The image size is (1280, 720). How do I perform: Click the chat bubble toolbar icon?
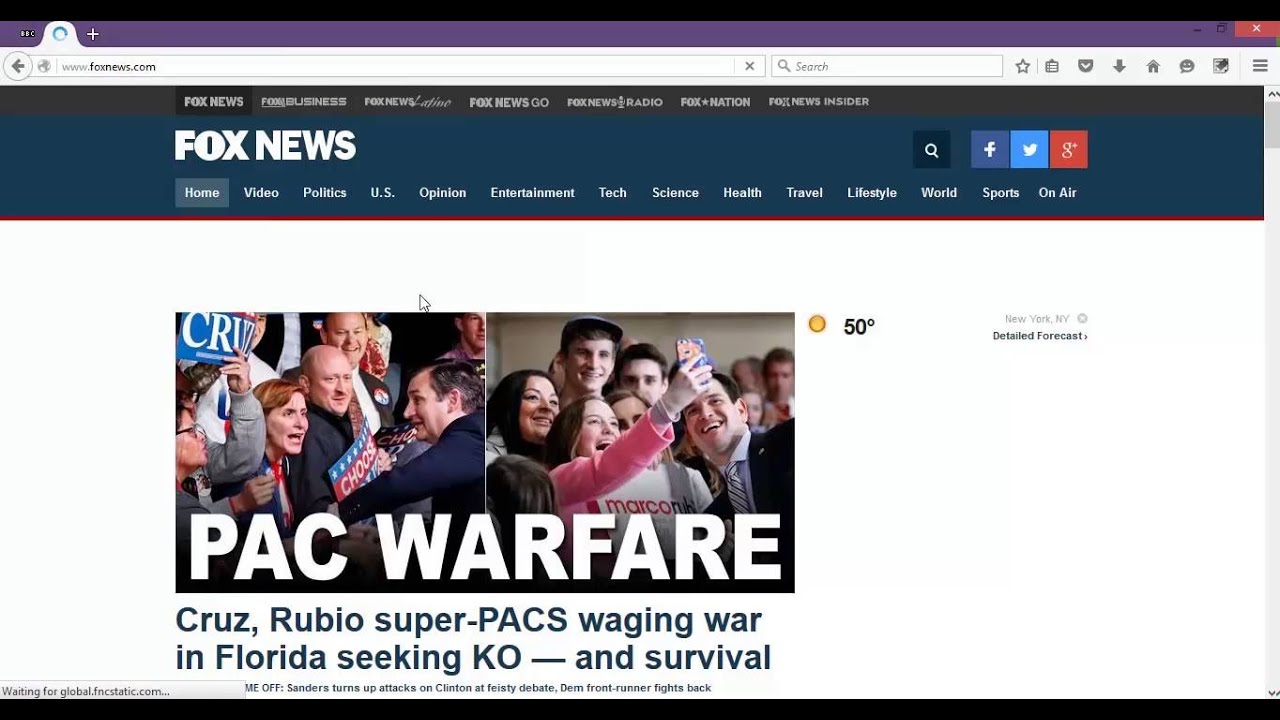[1187, 66]
